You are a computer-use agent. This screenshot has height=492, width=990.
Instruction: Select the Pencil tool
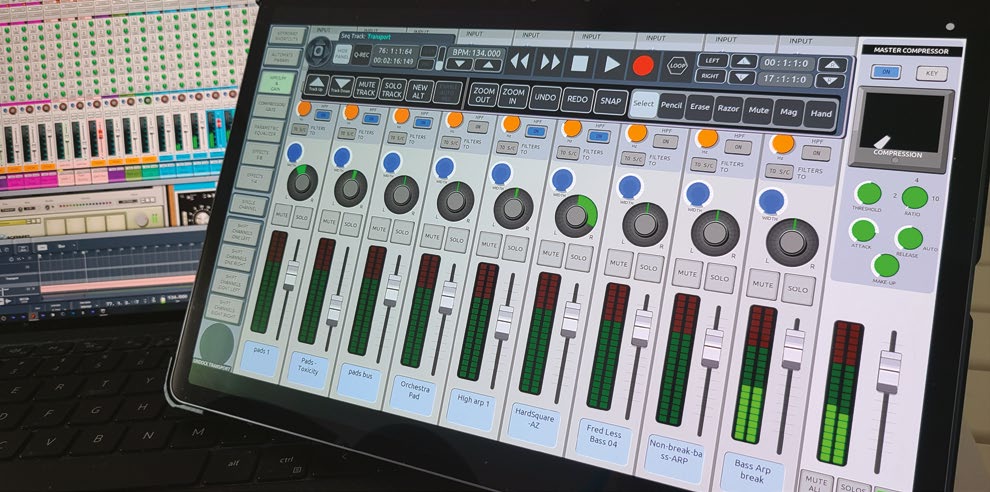(x=671, y=106)
